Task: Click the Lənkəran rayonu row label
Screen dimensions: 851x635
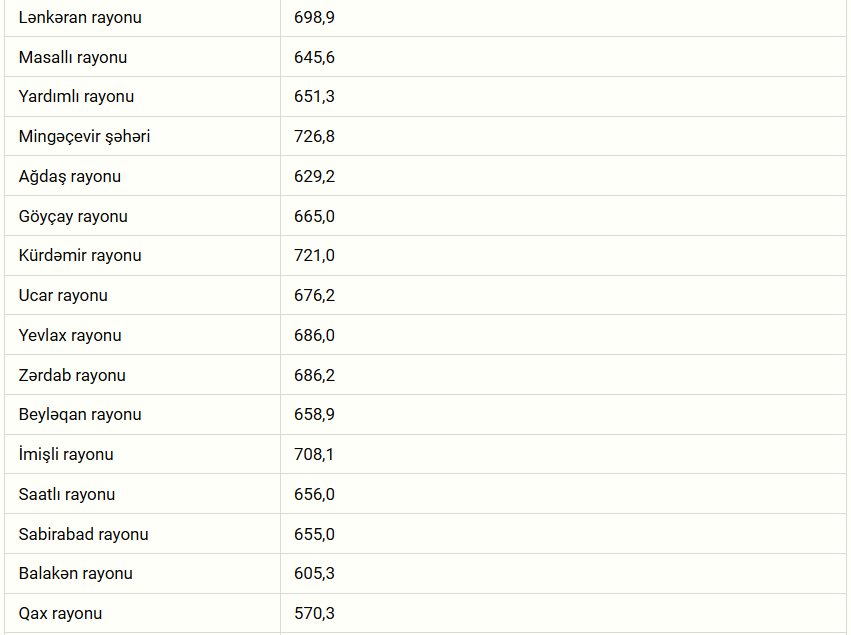Action: 80,18
